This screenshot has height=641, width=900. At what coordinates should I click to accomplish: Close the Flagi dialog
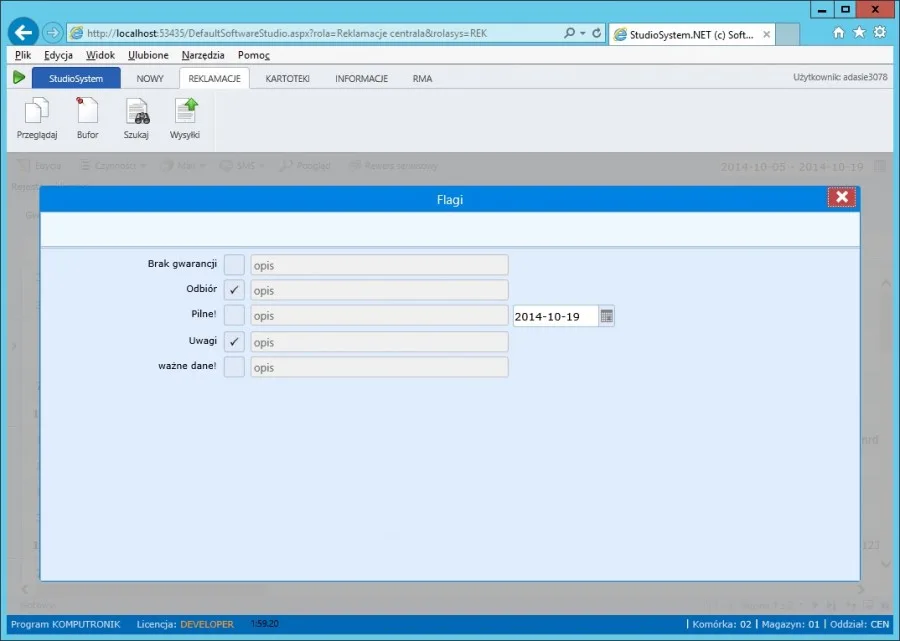click(841, 197)
